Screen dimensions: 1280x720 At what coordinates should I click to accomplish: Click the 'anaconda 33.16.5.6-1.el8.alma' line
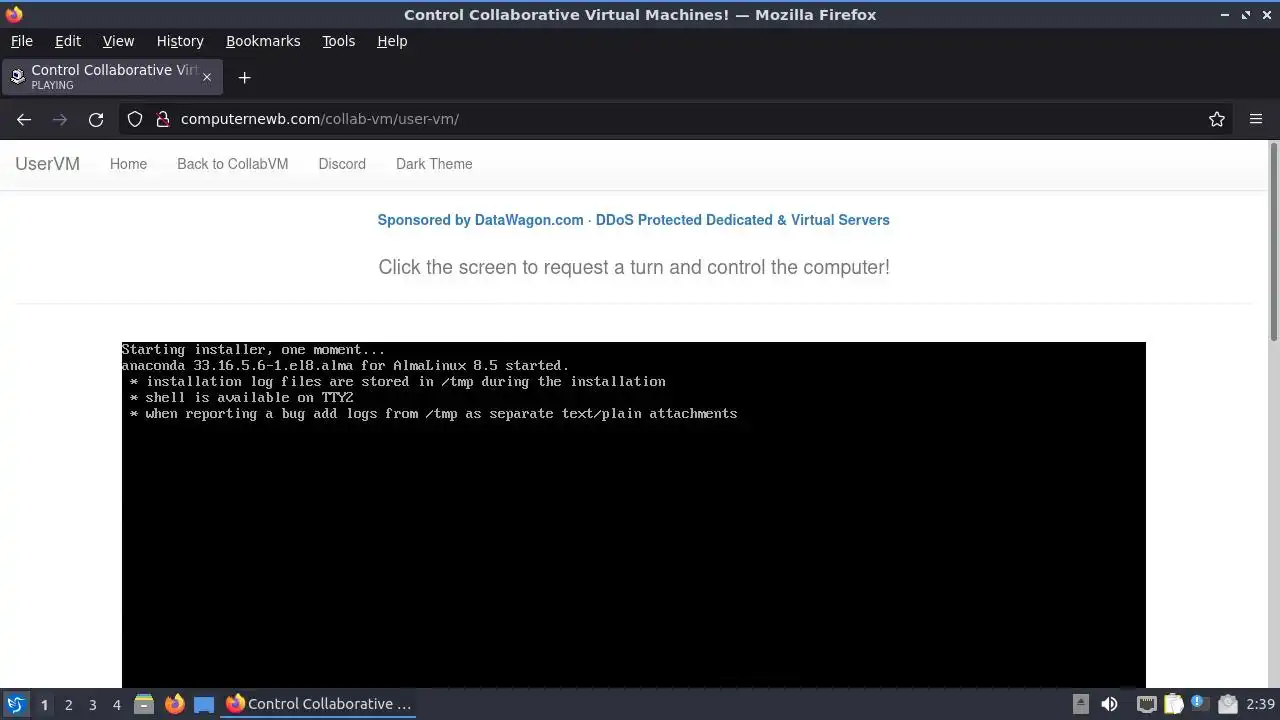pyautogui.click(x=345, y=365)
